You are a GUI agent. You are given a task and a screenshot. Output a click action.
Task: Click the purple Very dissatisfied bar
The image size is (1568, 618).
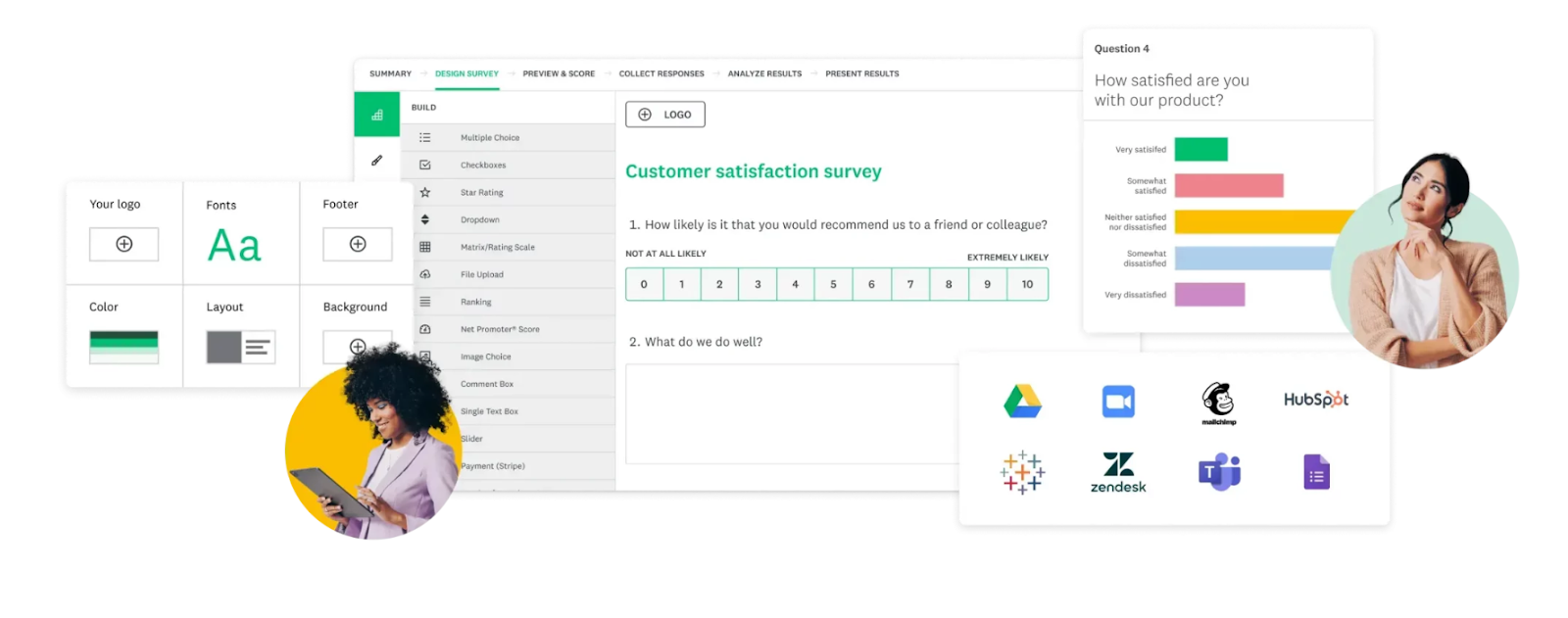coord(1209,294)
